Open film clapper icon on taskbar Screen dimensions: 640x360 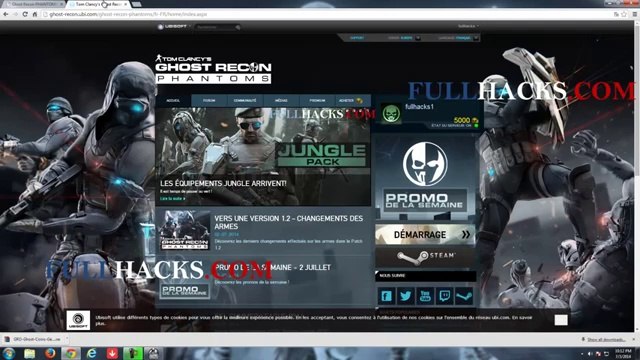[x=153, y=353]
